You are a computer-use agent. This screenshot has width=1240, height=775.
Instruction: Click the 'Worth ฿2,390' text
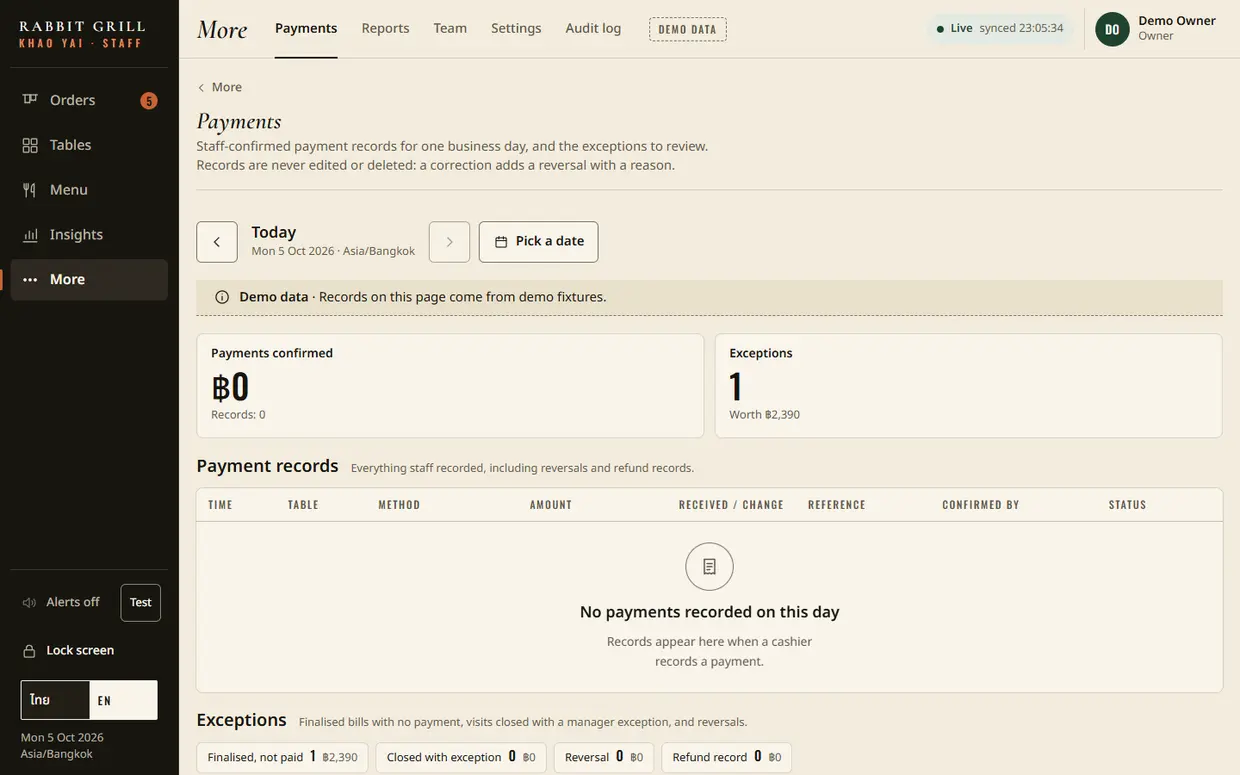[764, 415]
